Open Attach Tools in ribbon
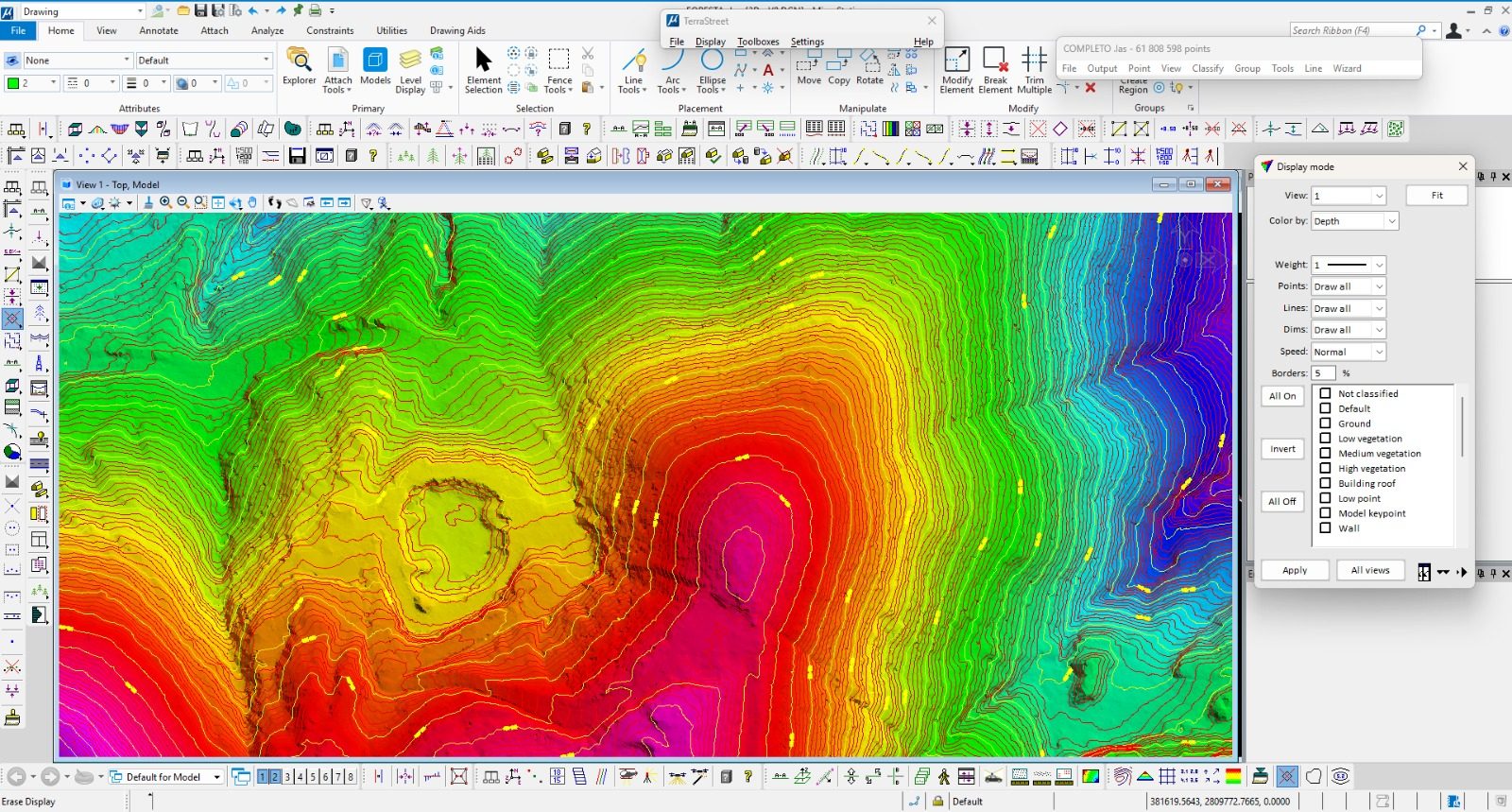This screenshot has width=1512, height=812. [x=337, y=71]
